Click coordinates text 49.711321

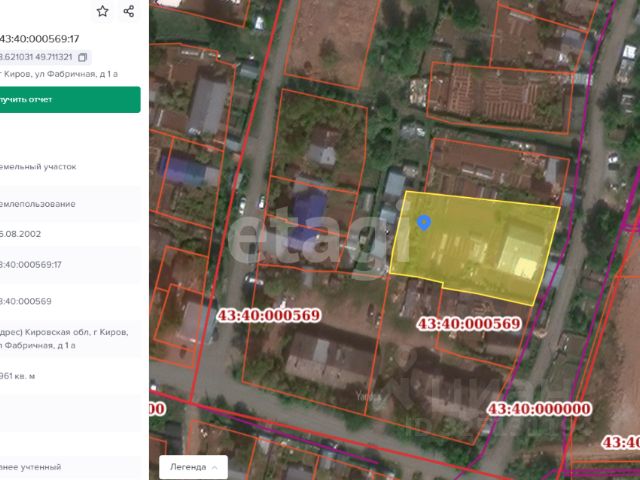click(54, 57)
